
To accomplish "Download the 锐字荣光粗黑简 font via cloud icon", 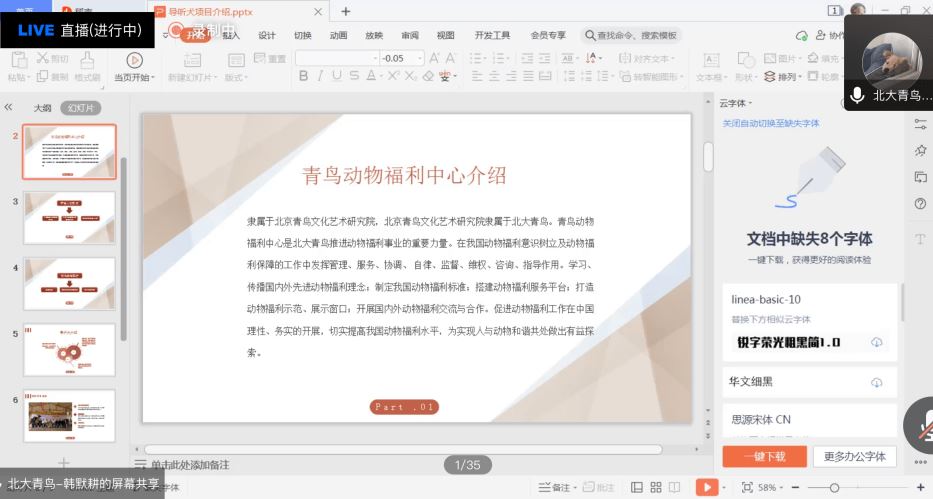I will (876, 342).
